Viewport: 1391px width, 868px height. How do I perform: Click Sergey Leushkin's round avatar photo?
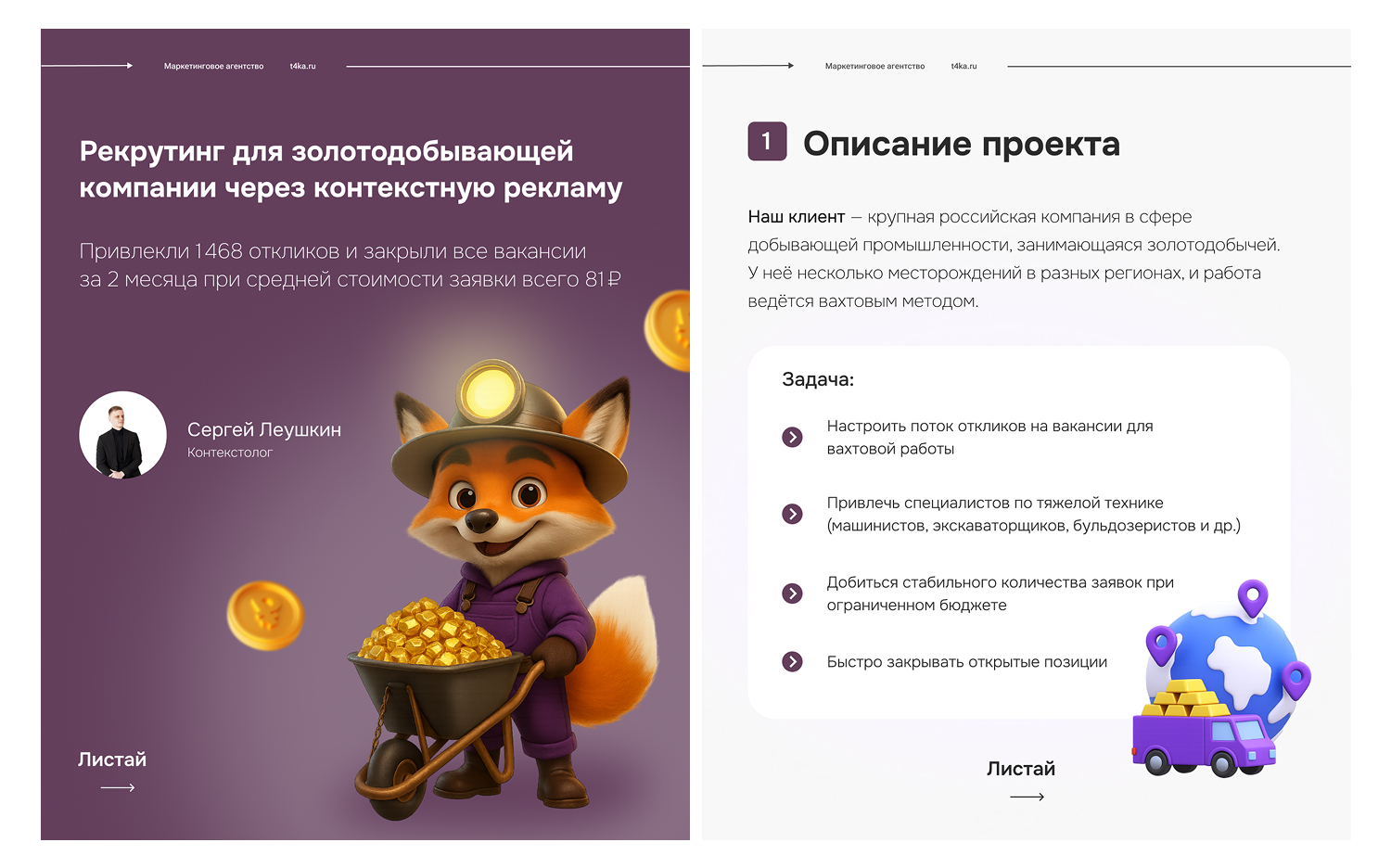coord(123,435)
